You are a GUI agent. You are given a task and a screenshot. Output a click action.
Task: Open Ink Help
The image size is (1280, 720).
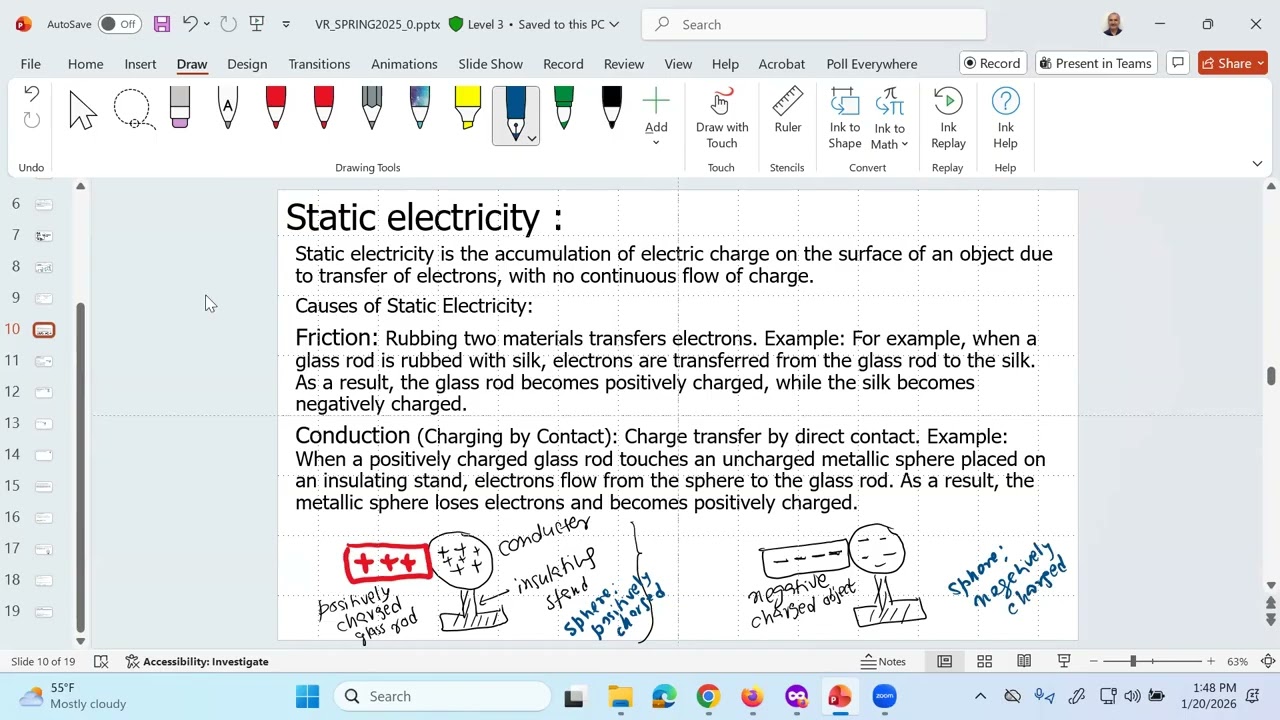point(1006,118)
